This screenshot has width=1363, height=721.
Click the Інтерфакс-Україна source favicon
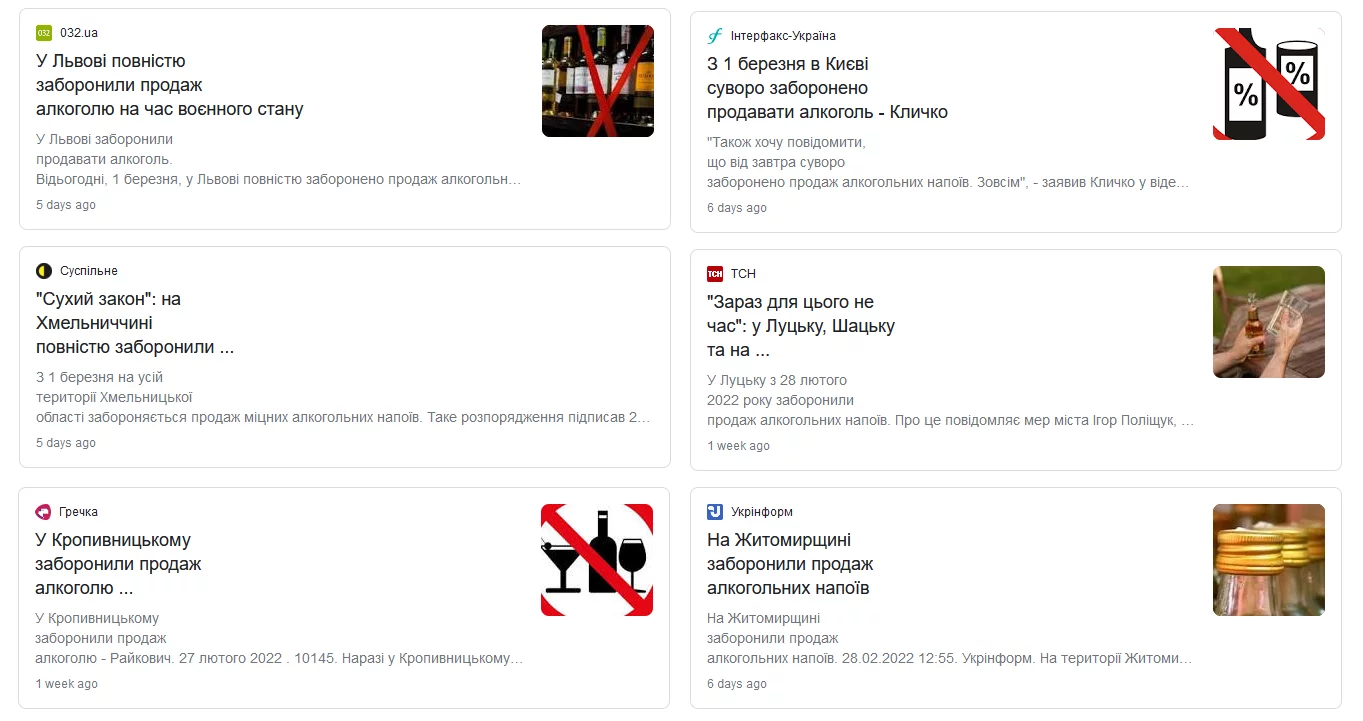point(715,36)
